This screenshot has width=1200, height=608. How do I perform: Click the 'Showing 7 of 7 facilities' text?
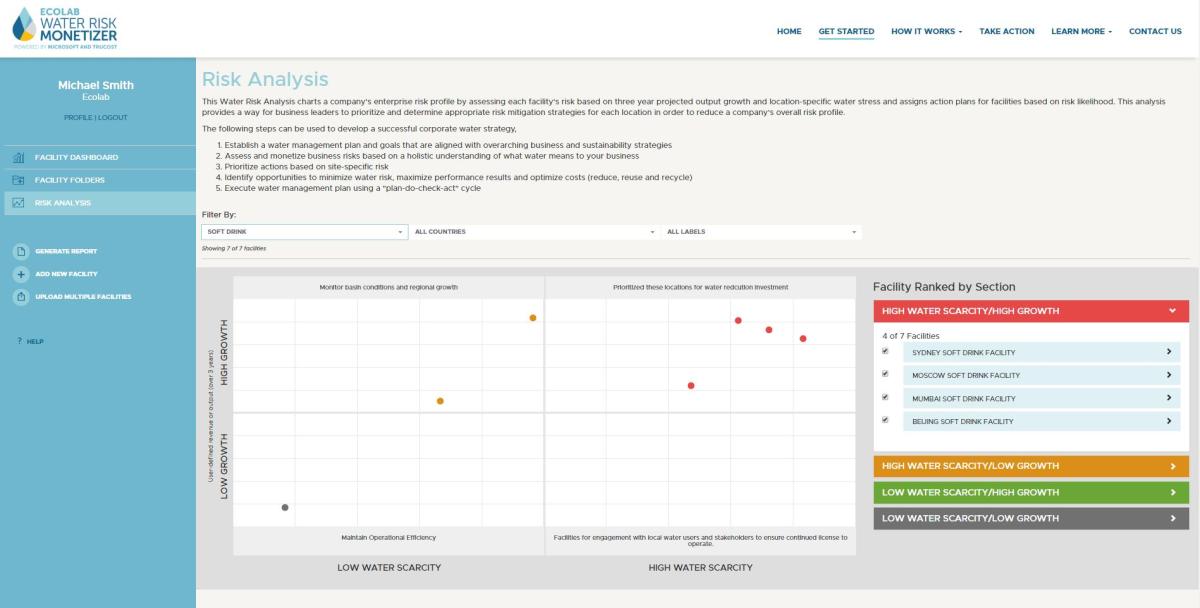tap(234, 248)
